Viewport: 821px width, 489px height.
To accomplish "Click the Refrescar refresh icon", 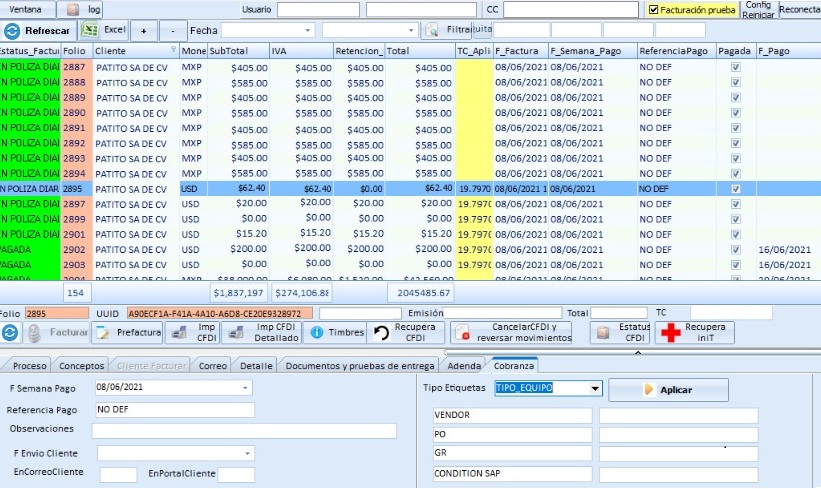I will tap(12, 31).
